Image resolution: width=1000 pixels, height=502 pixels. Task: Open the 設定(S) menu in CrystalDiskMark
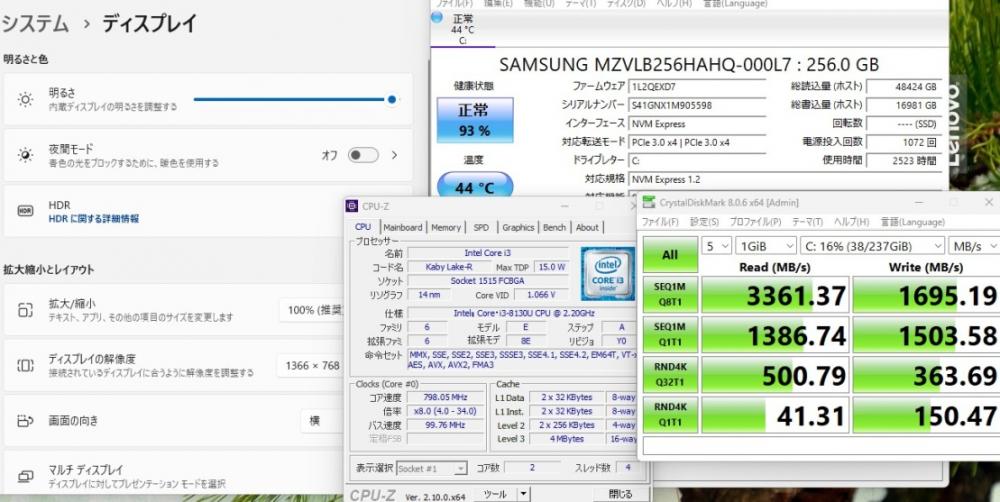coord(704,222)
